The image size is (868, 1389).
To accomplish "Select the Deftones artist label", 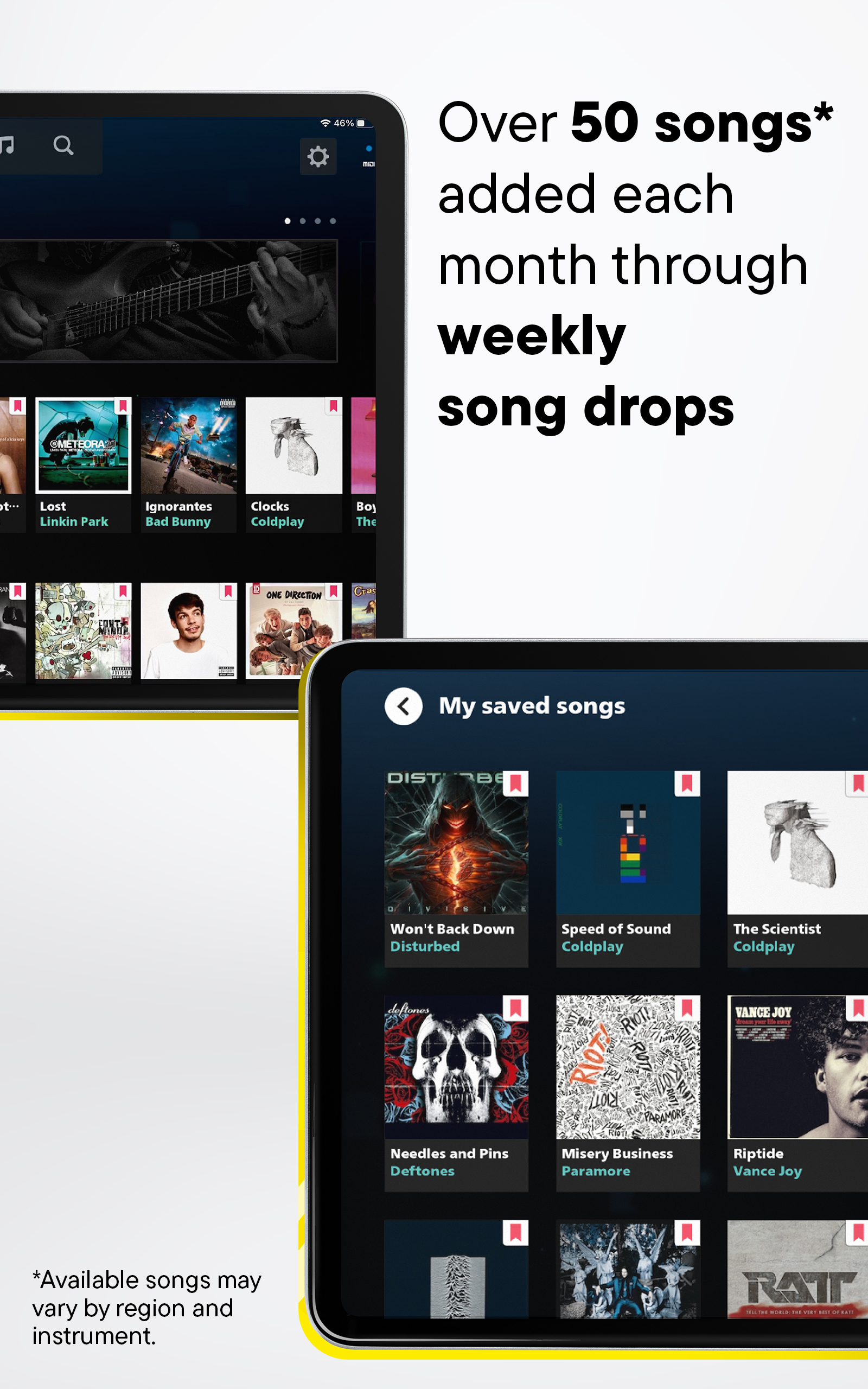I will coord(422,1171).
